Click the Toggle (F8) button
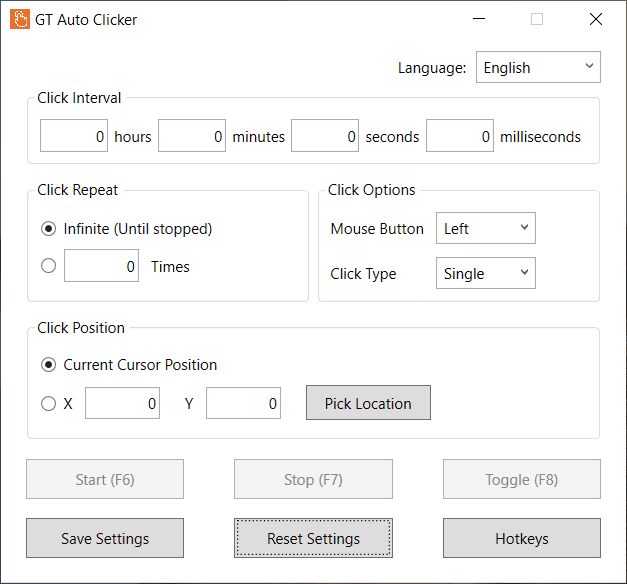 (x=522, y=479)
